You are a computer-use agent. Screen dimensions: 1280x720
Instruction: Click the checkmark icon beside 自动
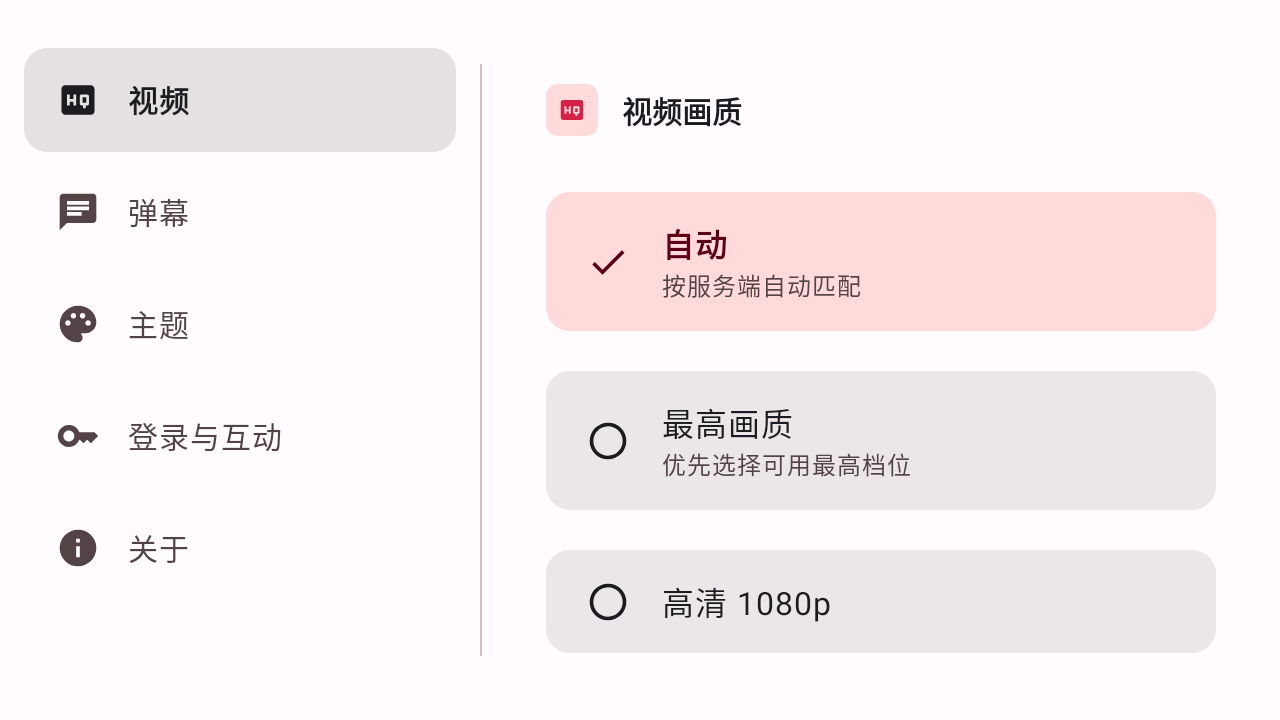click(x=608, y=262)
